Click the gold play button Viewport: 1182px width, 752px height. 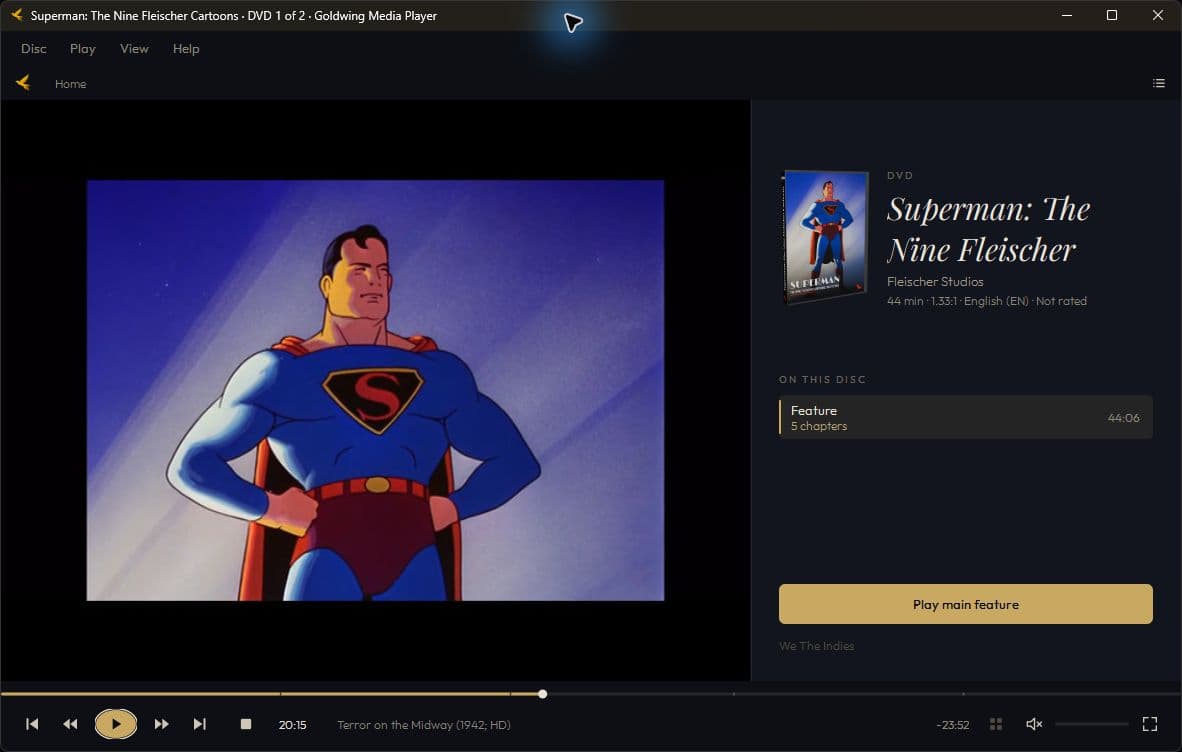(x=115, y=724)
